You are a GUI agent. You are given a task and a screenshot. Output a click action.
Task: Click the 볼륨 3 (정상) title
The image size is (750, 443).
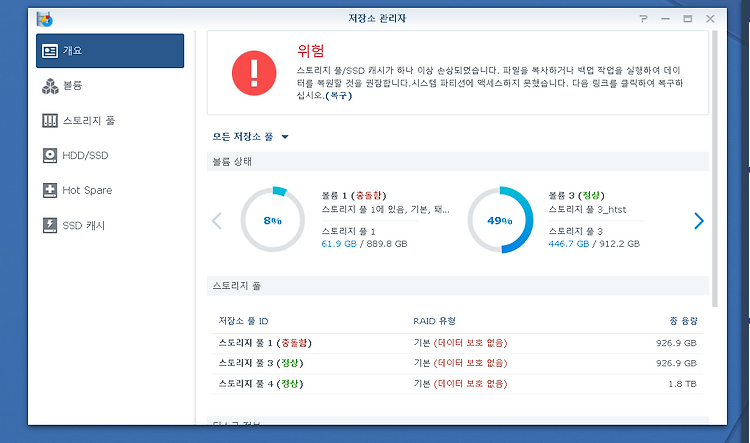[576, 195]
